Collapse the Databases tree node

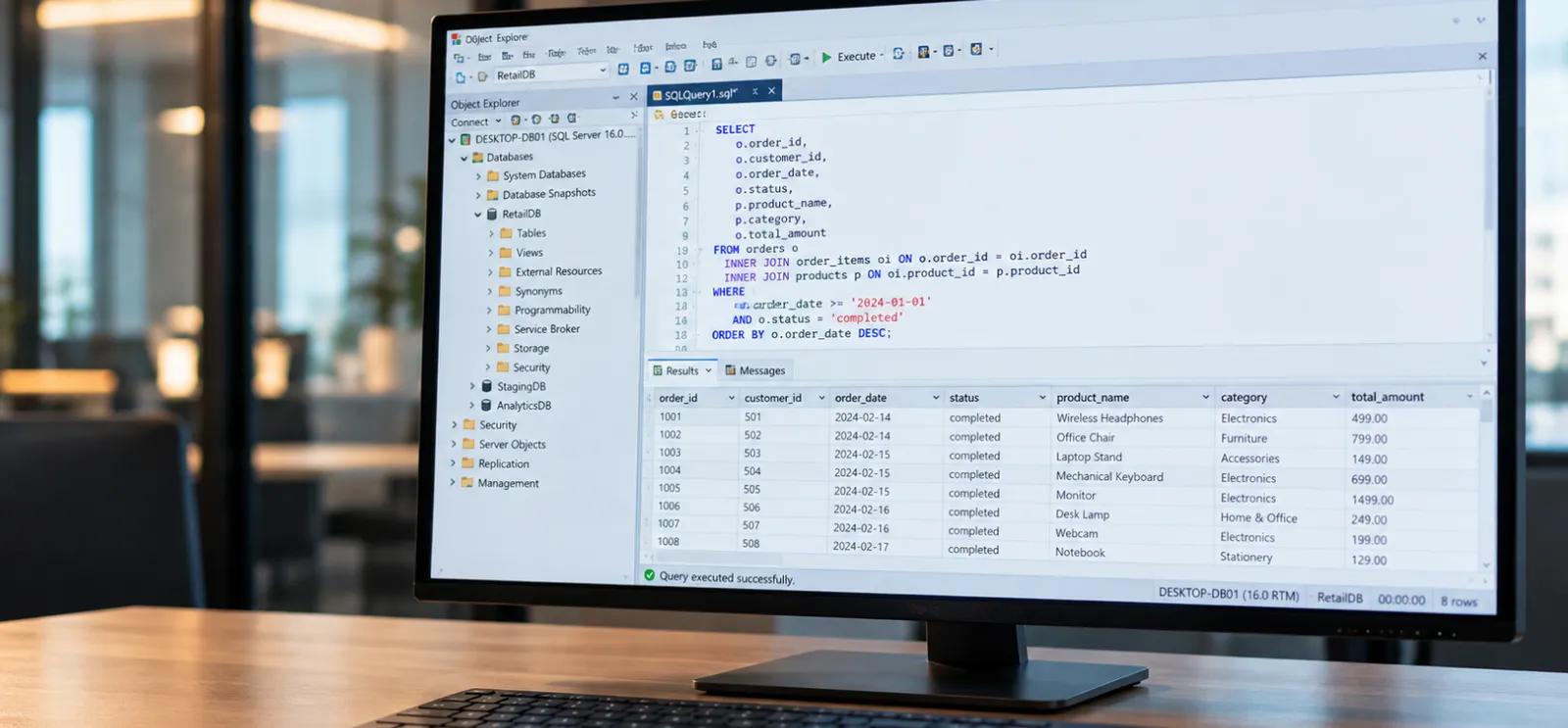coord(464,158)
